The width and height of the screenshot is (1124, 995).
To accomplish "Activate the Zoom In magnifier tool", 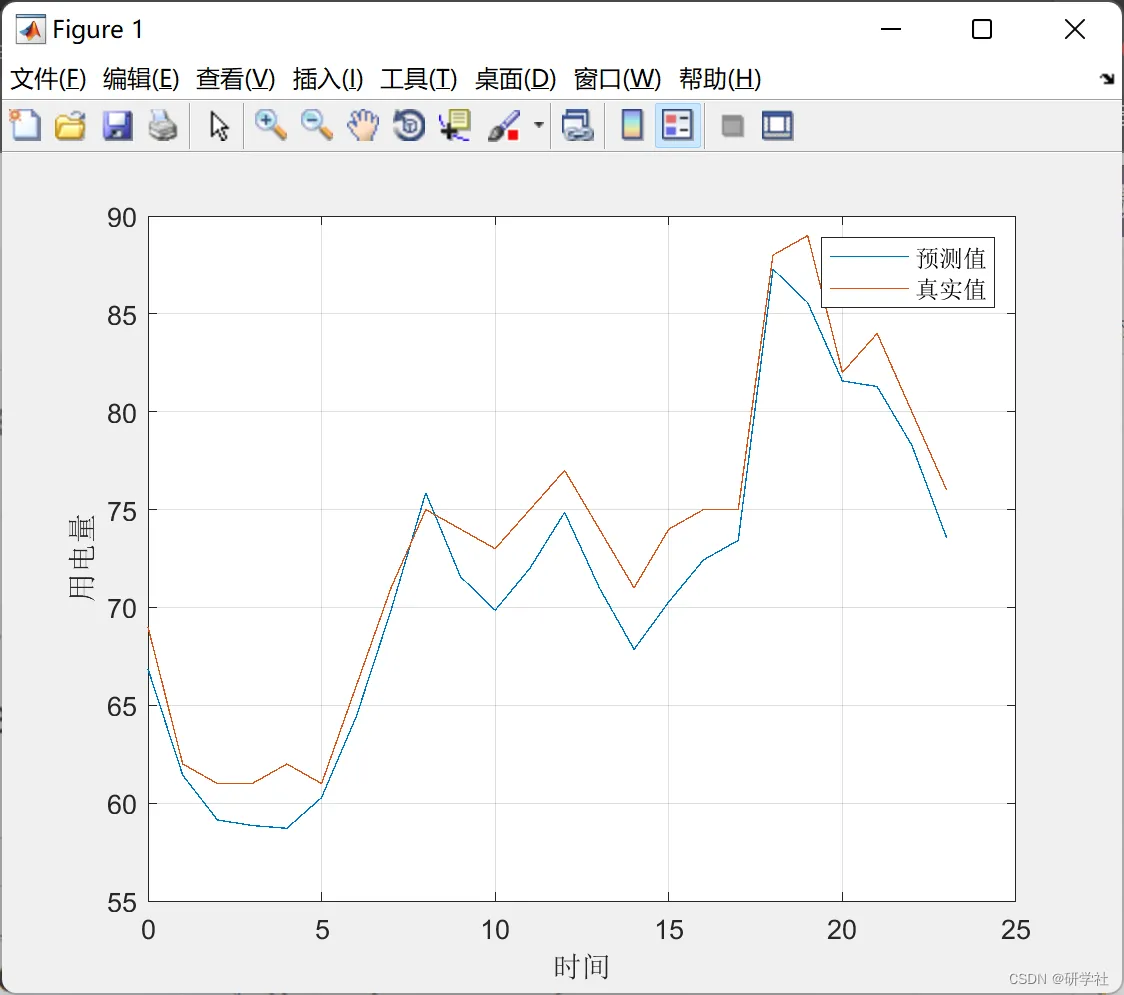I will coord(270,125).
